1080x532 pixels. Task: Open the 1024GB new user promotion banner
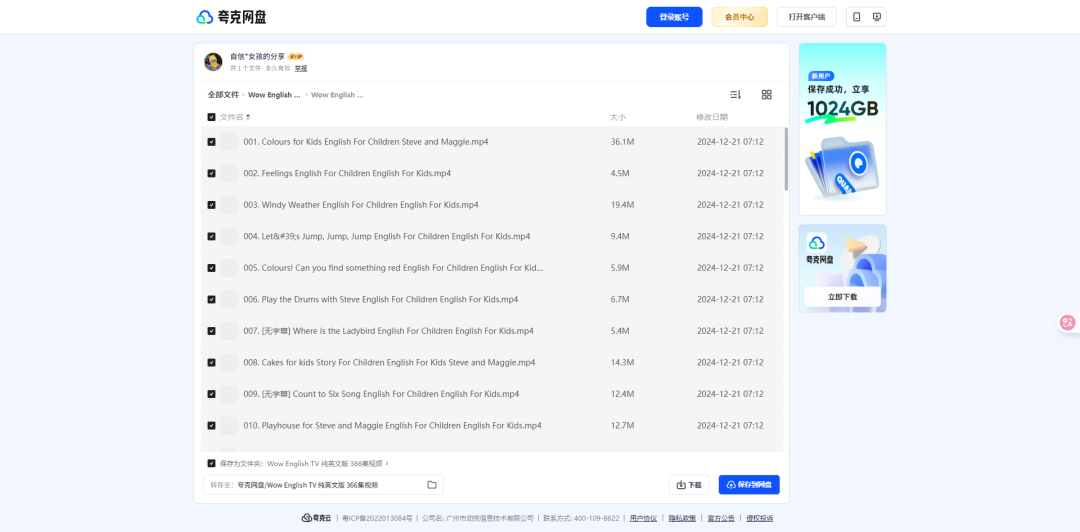click(842, 129)
